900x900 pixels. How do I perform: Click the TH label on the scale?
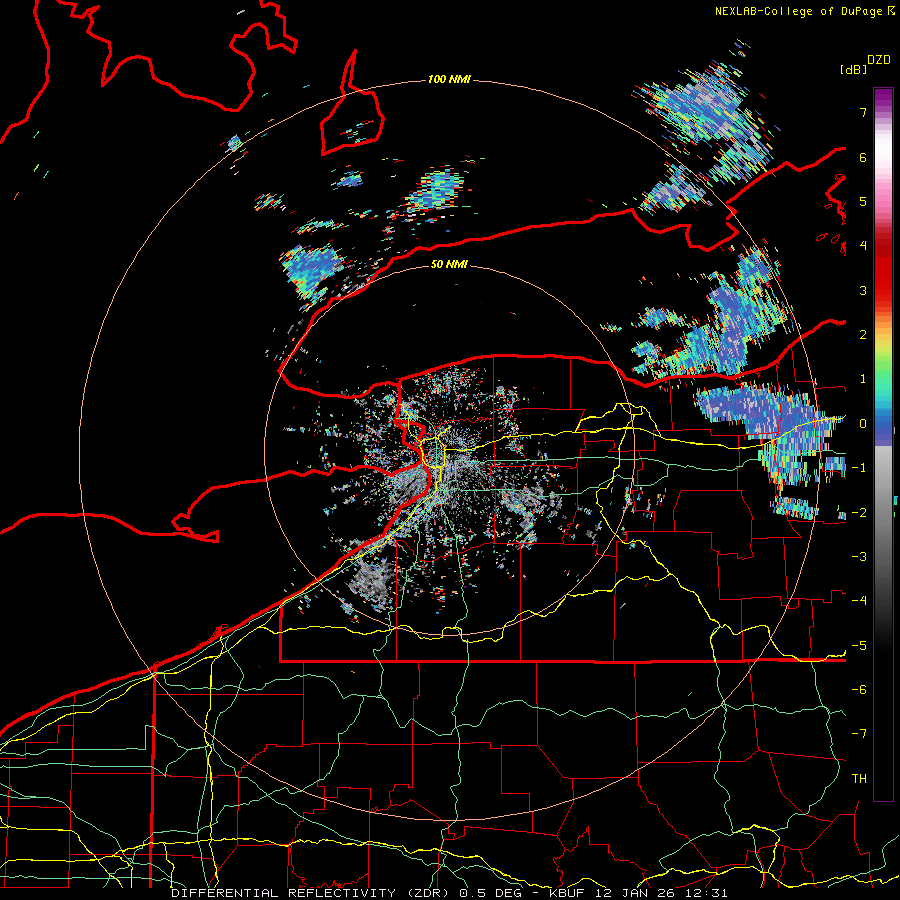859,779
